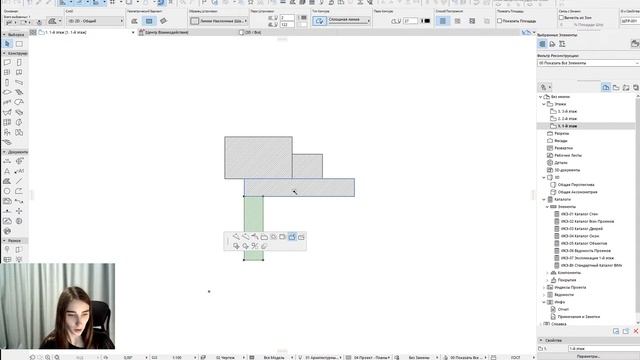Enable the Вычесть из Зон checkbox
This screenshot has width=640, height=360.
(561, 18)
